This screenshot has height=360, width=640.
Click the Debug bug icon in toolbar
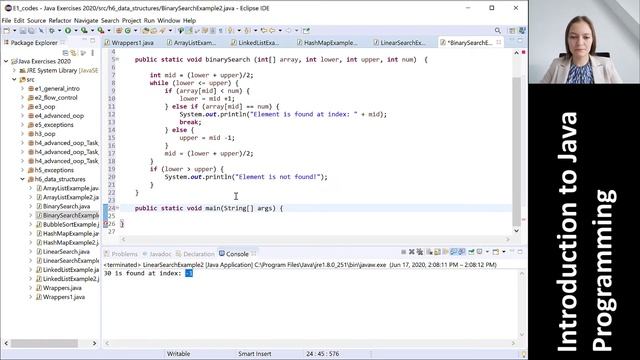click(x=52, y=31)
